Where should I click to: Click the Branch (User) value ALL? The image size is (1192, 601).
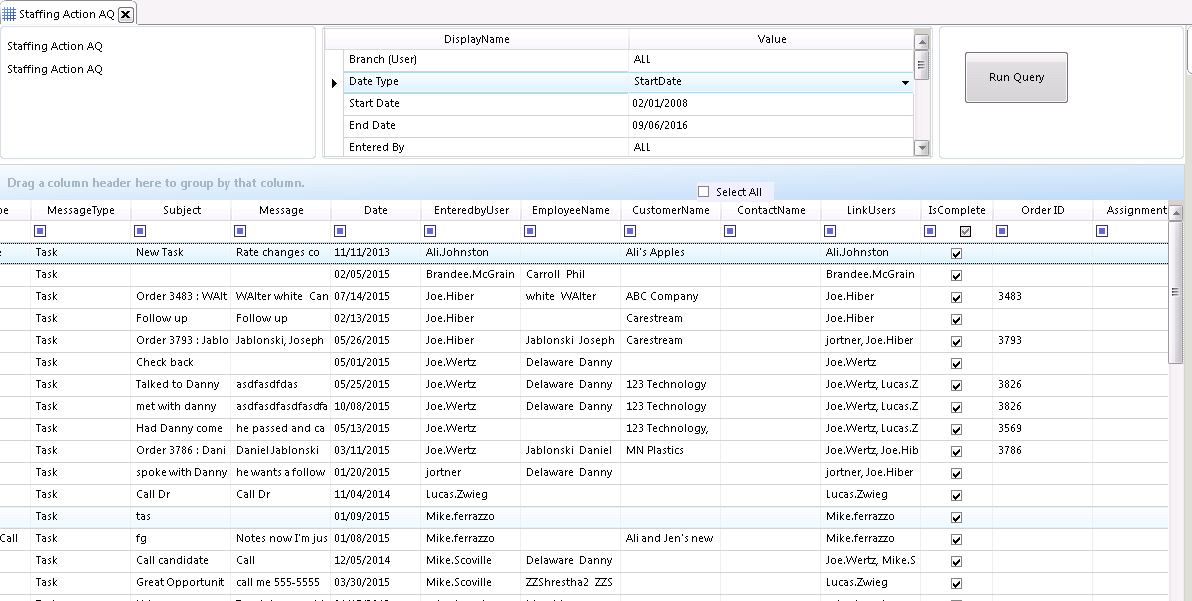pyautogui.click(x=771, y=60)
